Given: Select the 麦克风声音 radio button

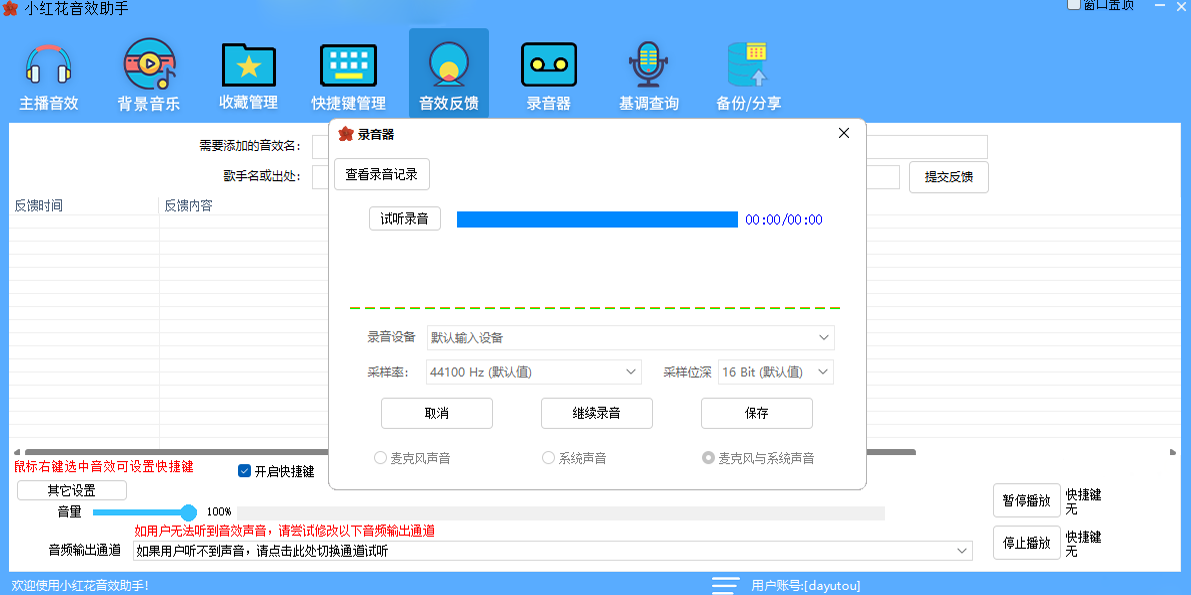Looking at the screenshot, I should pyautogui.click(x=380, y=457).
